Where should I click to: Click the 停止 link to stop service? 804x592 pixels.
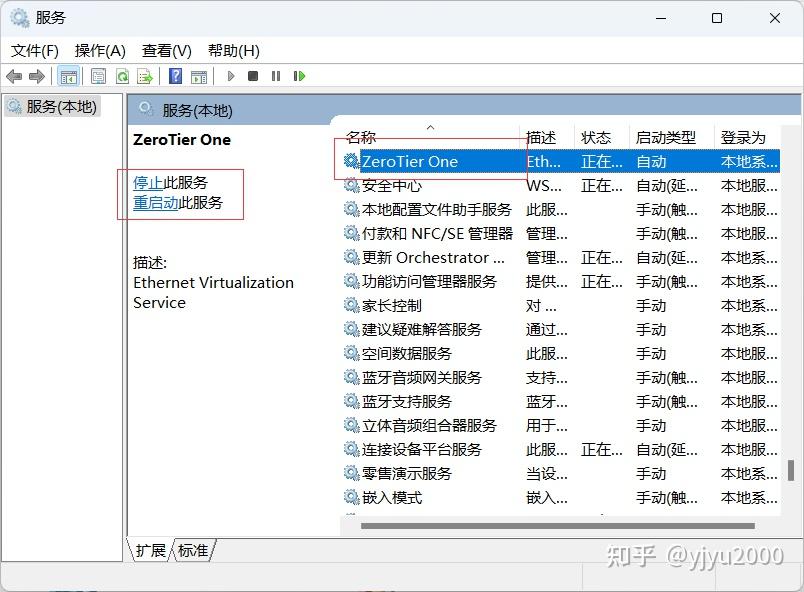[x=148, y=182]
